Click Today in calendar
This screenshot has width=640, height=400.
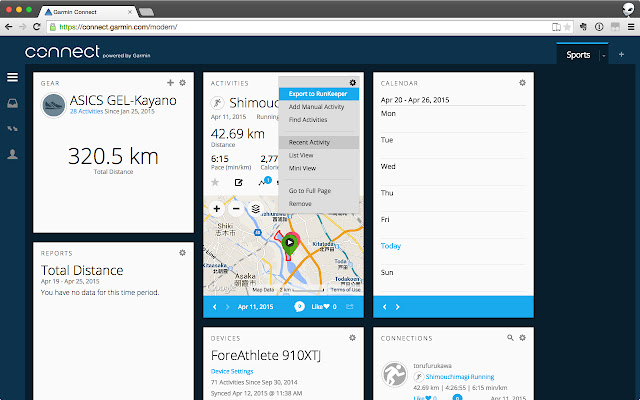click(391, 246)
